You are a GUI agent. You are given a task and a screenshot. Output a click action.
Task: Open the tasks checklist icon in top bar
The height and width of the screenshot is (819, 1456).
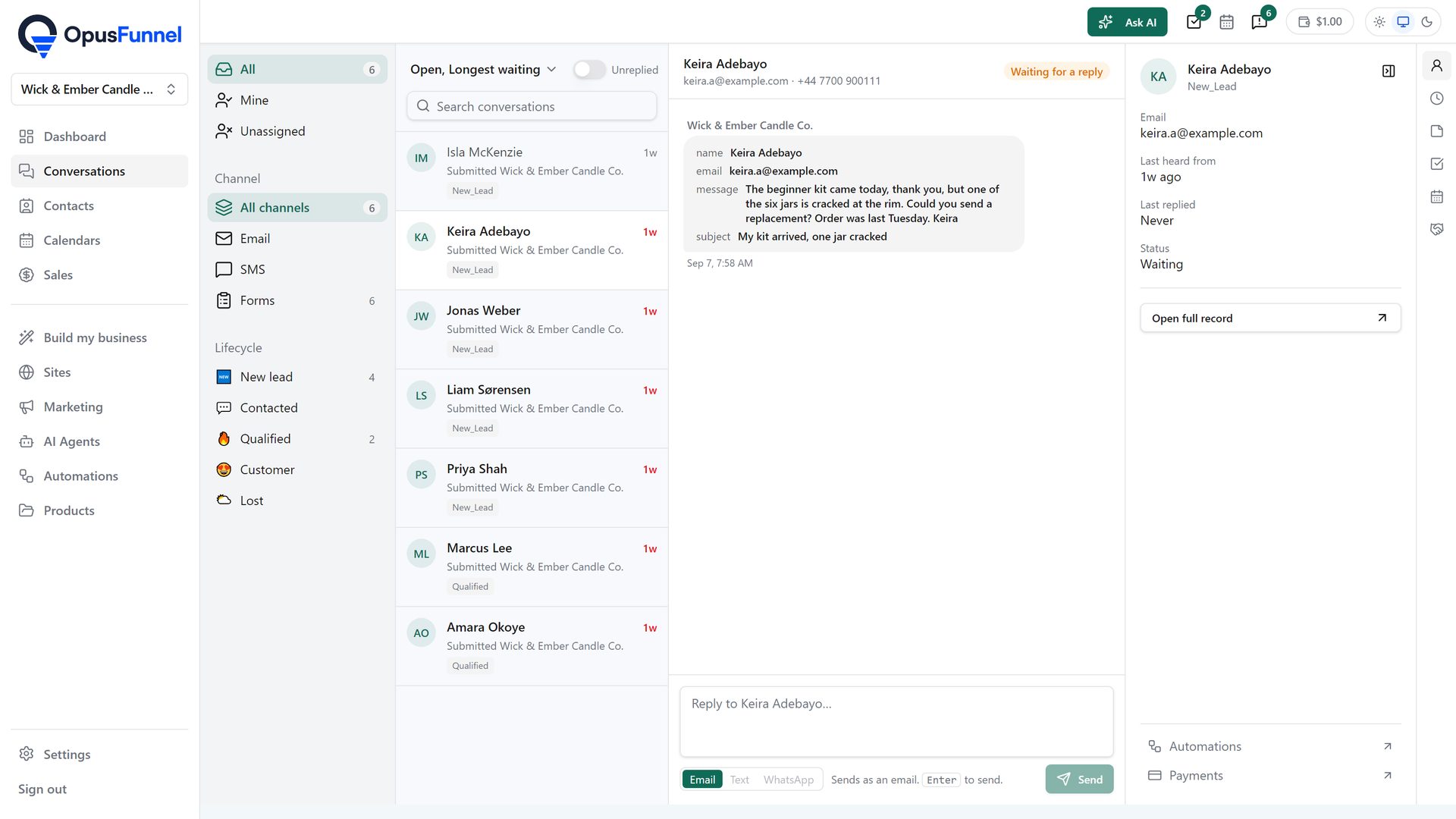click(1194, 22)
